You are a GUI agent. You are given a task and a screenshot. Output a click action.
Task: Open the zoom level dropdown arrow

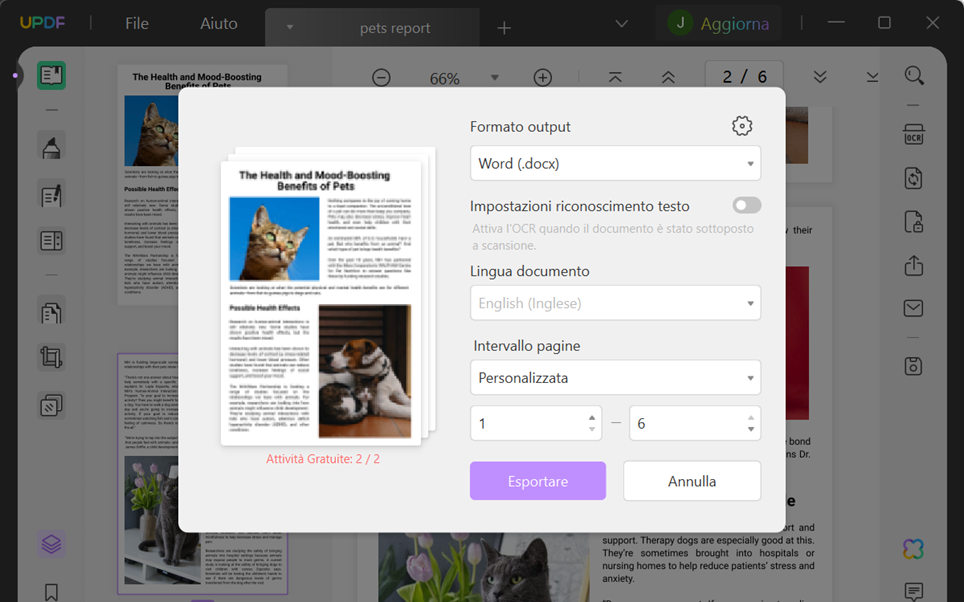pos(495,78)
